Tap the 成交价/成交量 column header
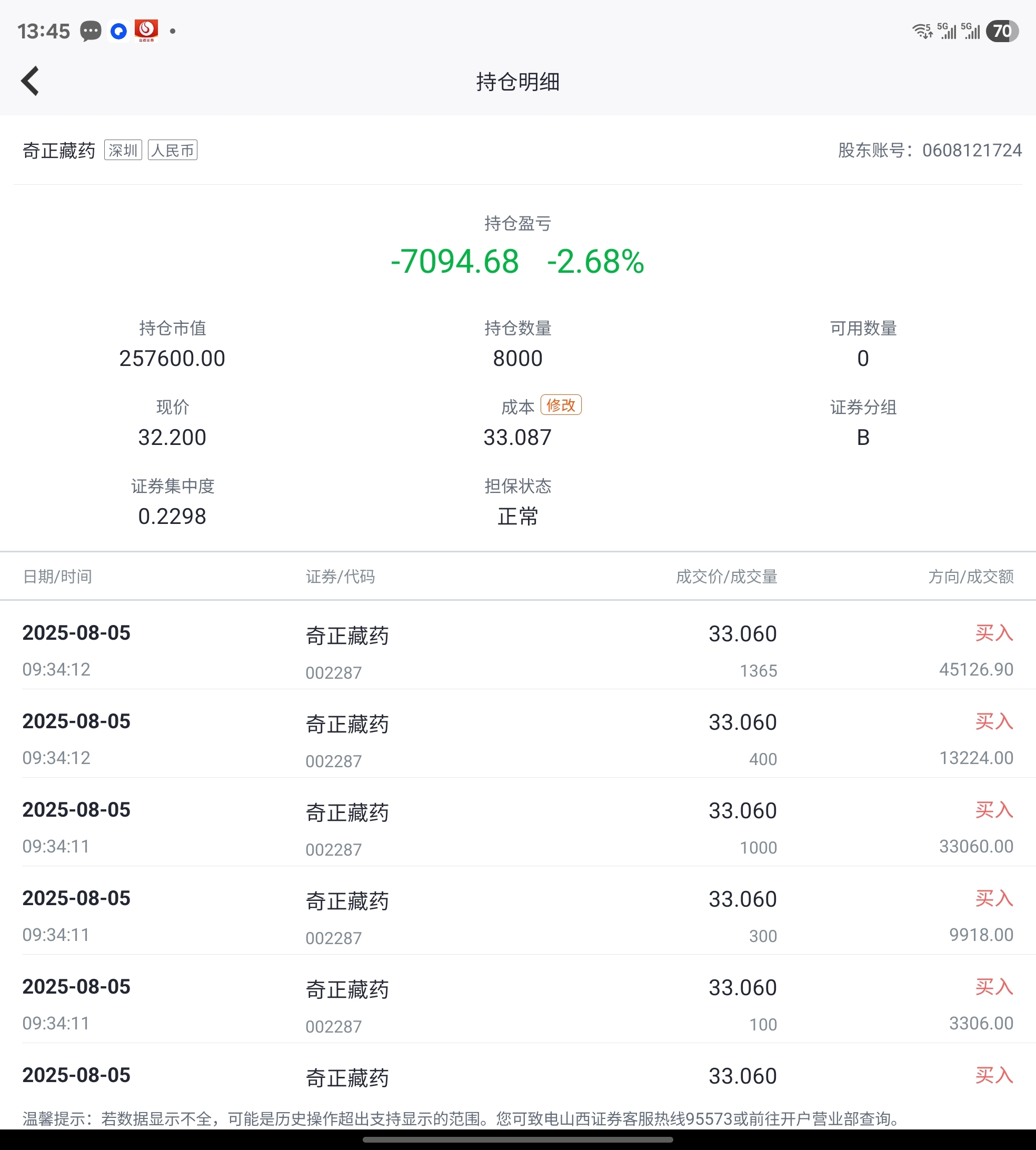This screenshot has height=1150, width=1036. click(x=726, y=577)
